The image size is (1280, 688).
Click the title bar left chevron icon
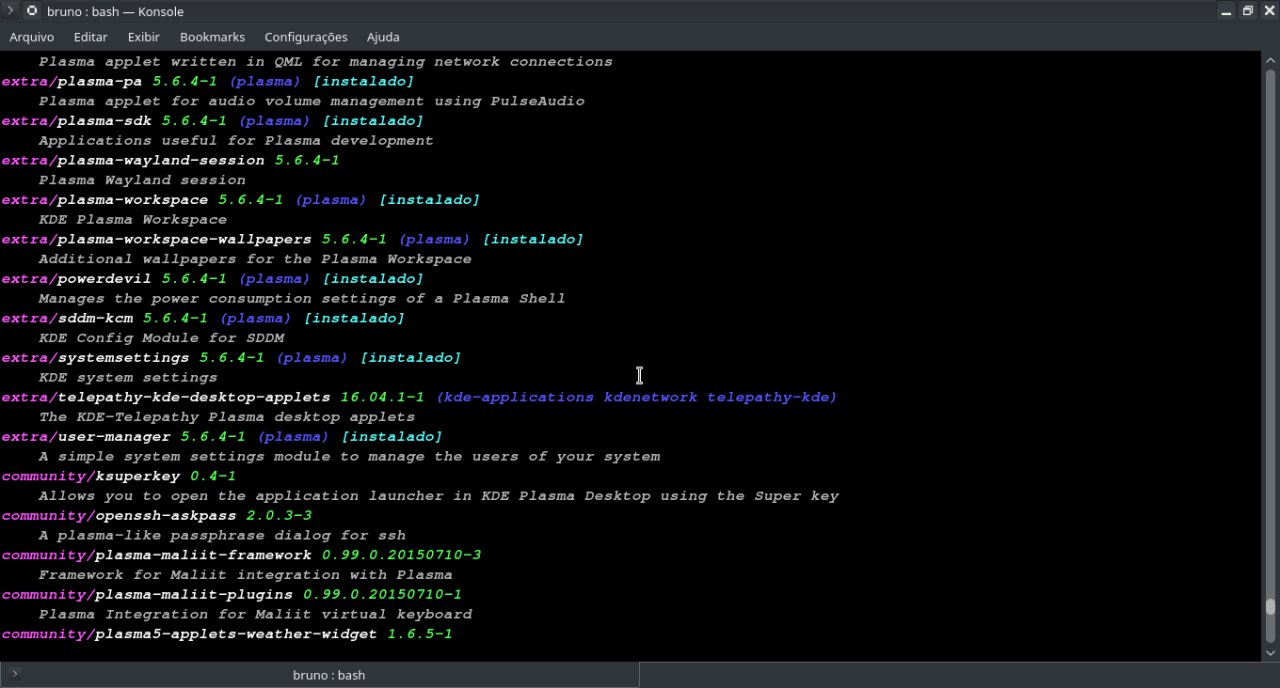click(x=10, y=10)
